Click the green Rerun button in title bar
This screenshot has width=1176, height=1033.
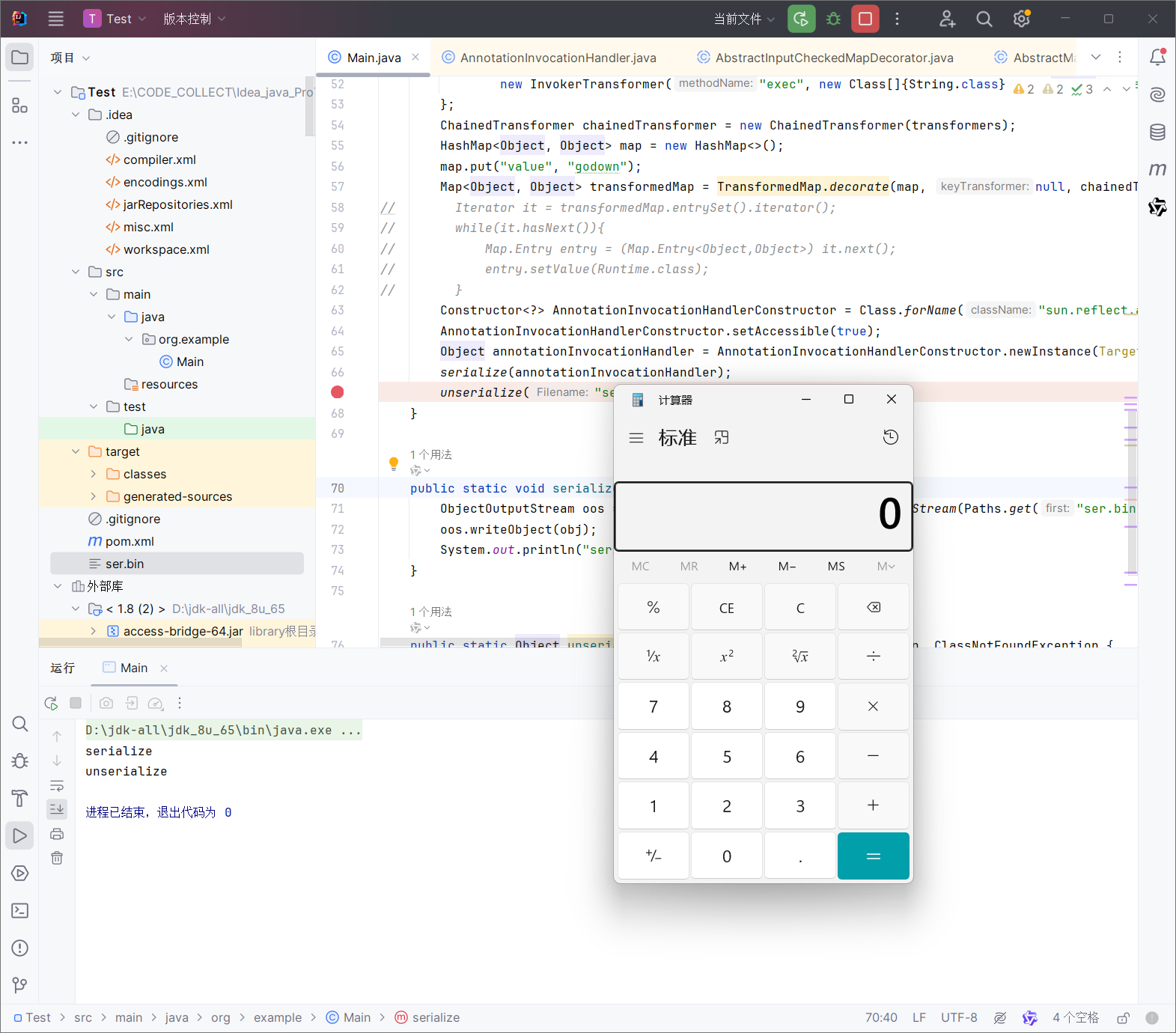[x=801, y=19]
